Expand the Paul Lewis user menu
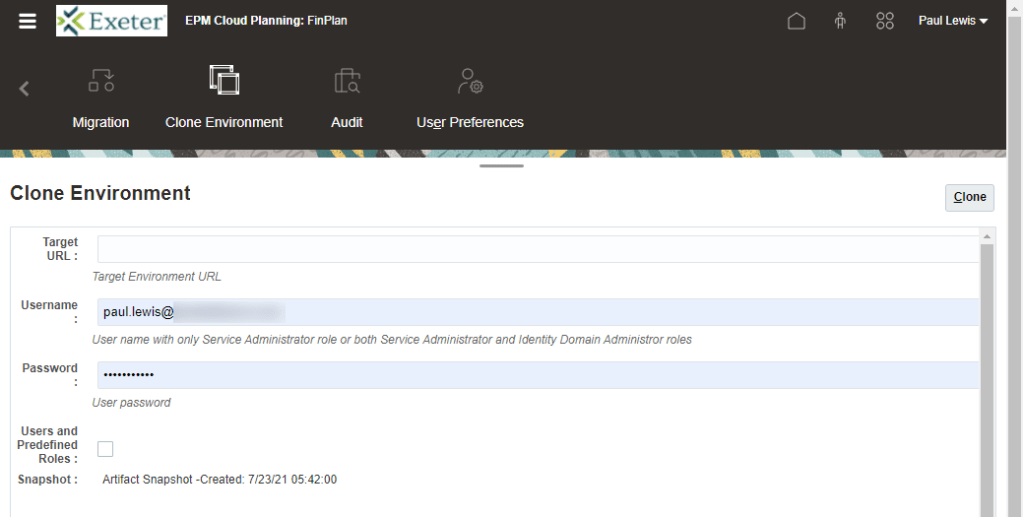1023x517 pixels. [x=953, y=21]
